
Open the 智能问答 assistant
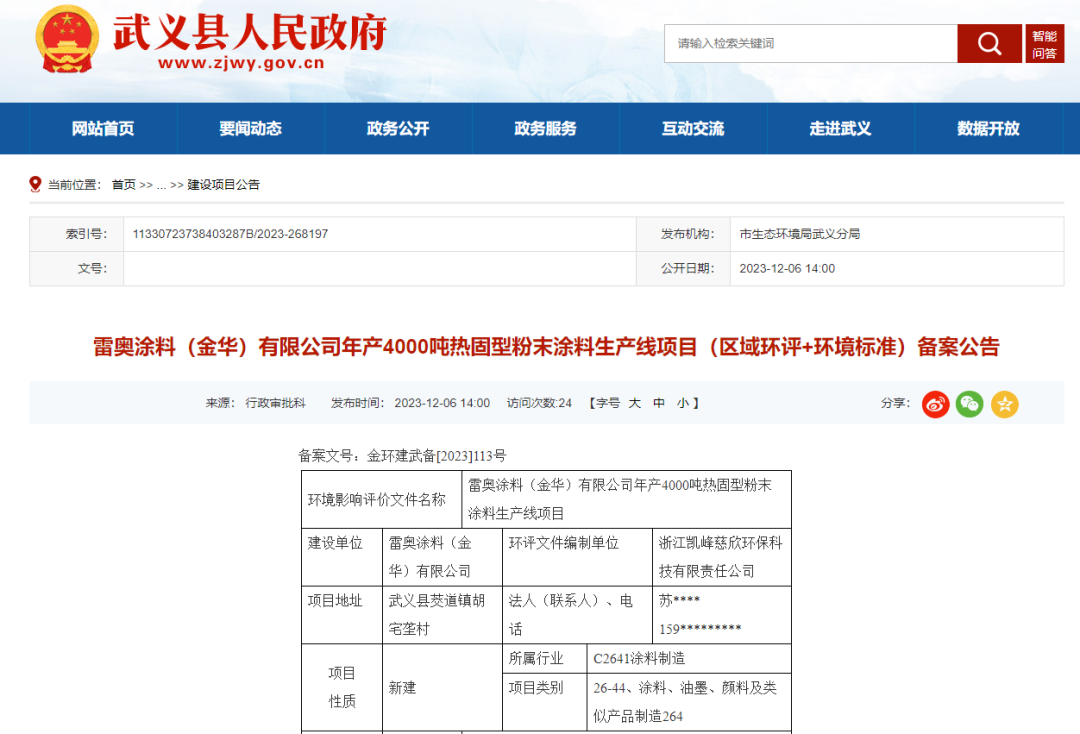pyautogui.click(x=1044, y=45)
